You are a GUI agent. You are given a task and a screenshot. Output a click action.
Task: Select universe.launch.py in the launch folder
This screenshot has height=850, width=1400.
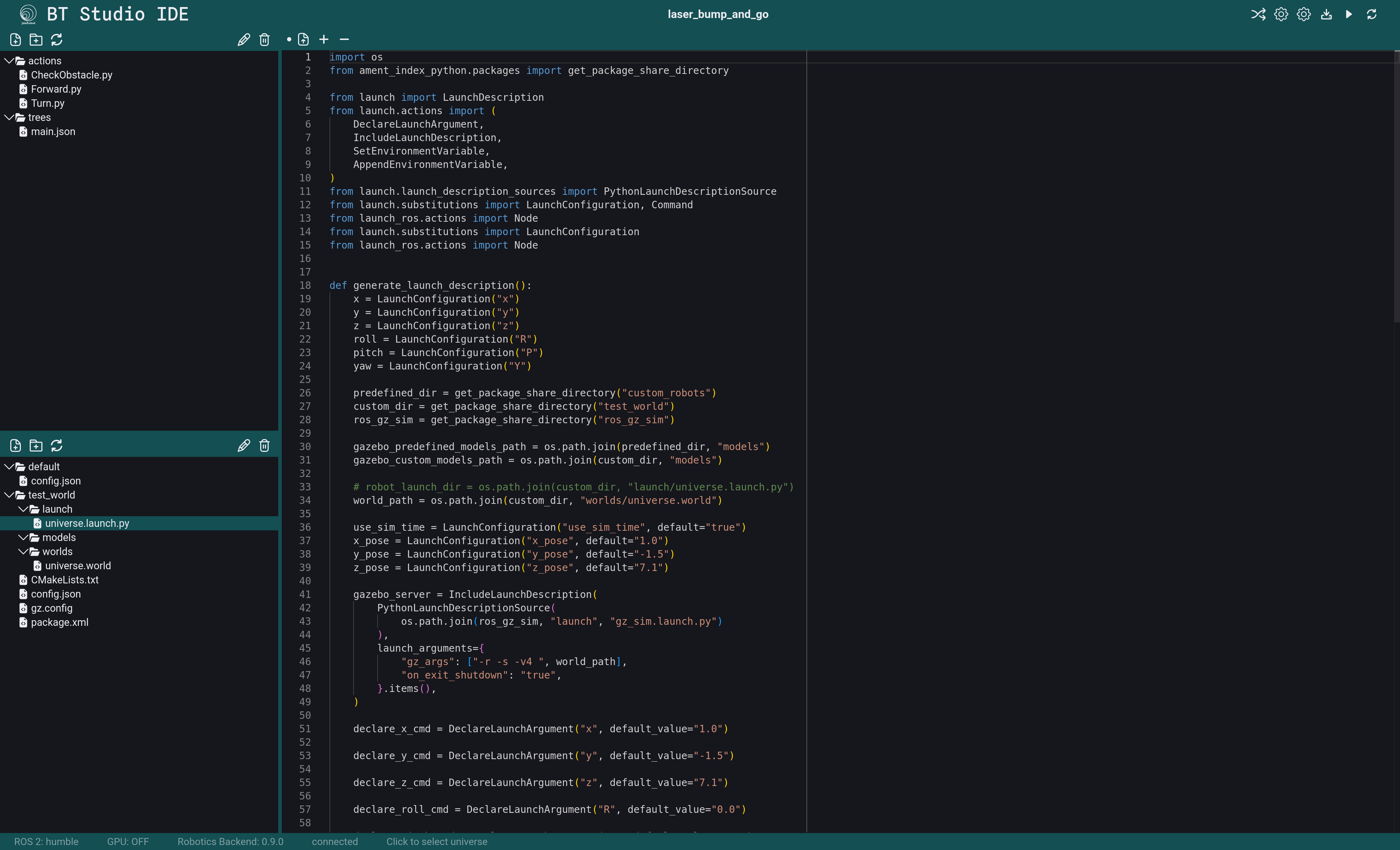click(x=139, y=523)
